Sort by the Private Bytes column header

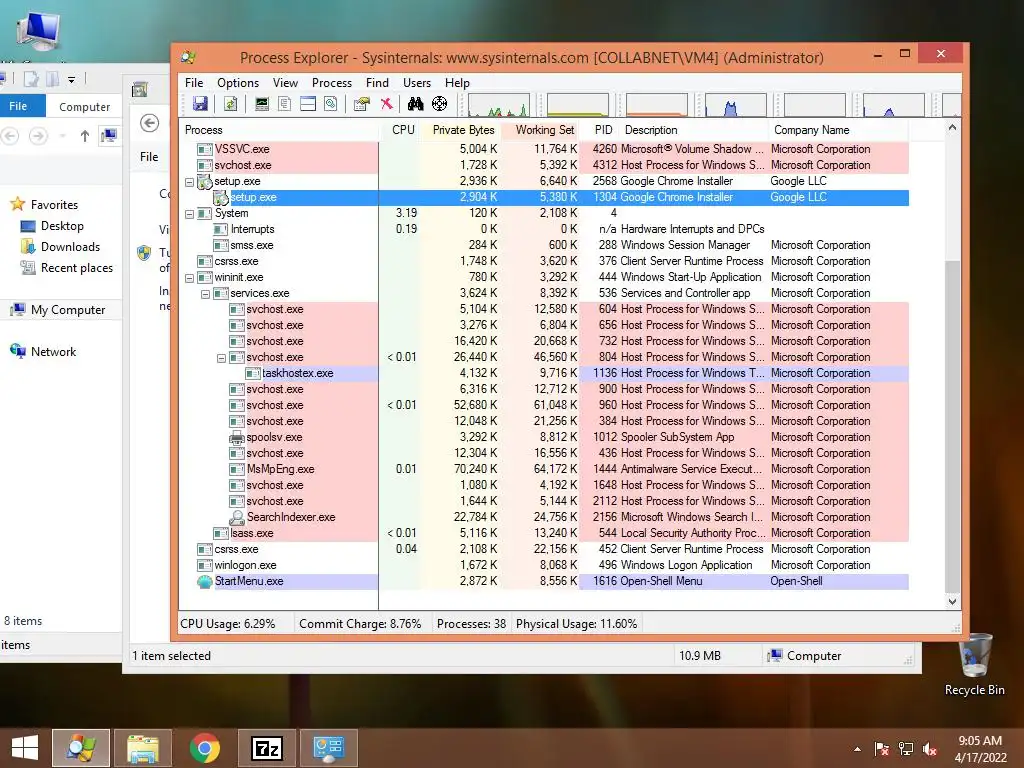pyautogui.click(x=460, y=130)
